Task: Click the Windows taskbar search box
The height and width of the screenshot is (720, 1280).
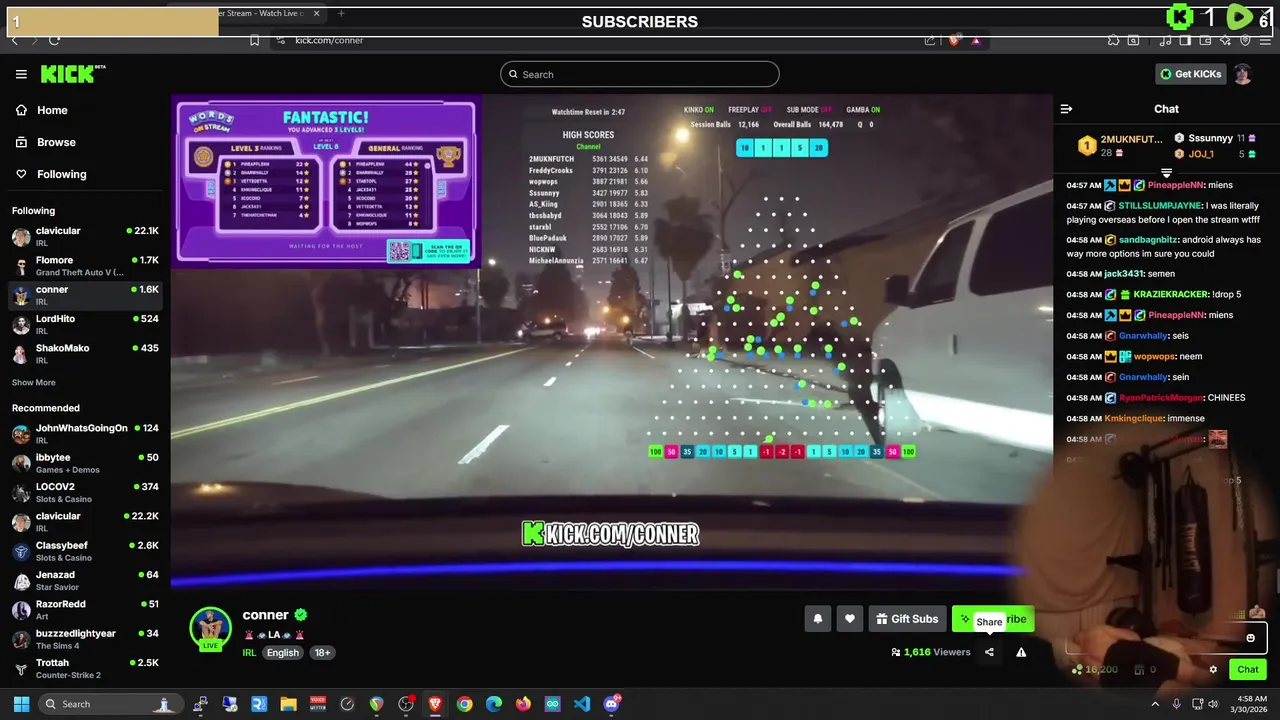Action: point(110,704)
